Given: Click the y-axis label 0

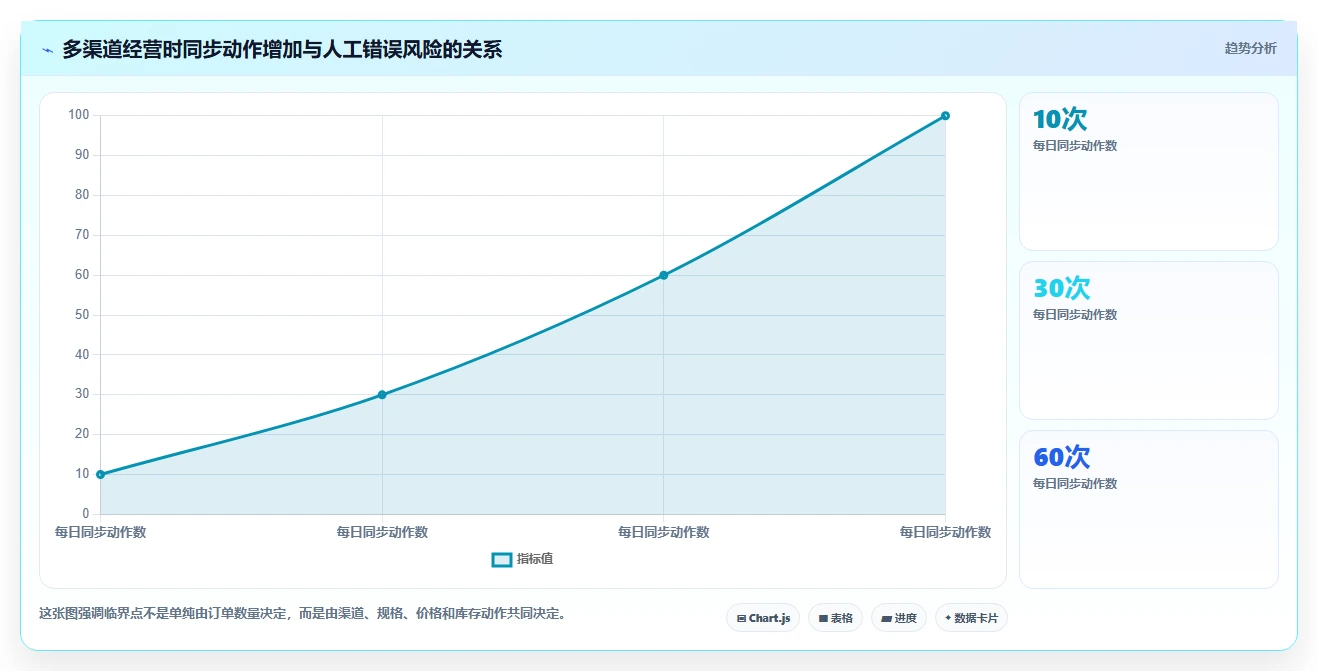Looking at the screenshot, I should [86, 514].
